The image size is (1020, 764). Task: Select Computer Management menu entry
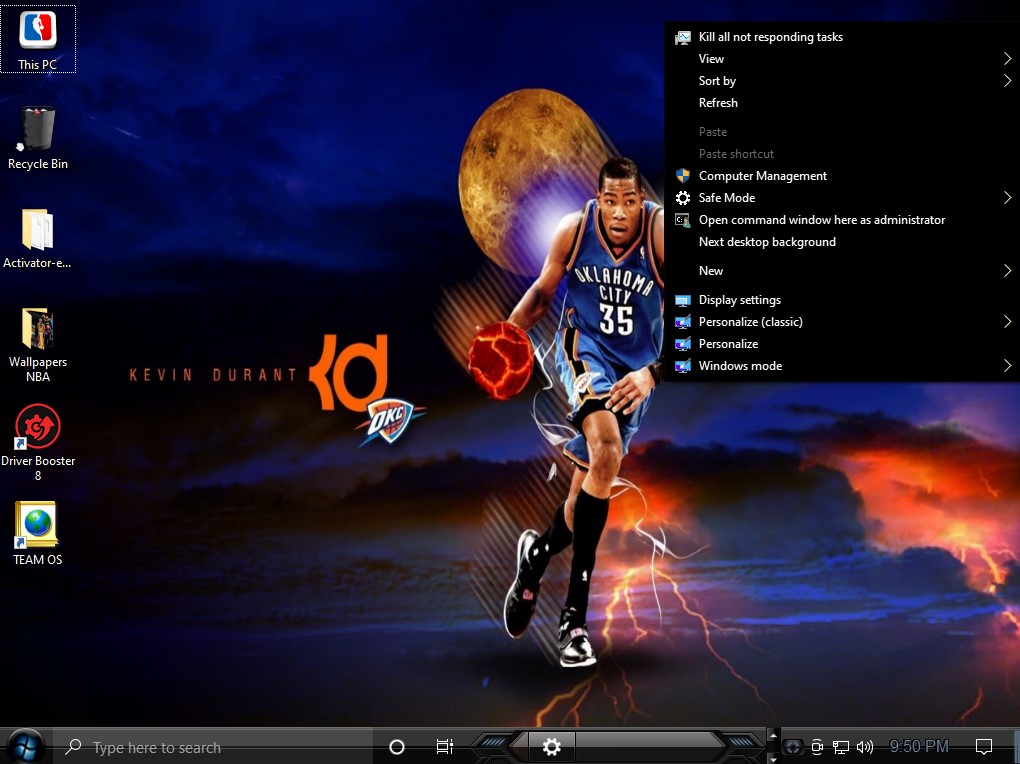(x=763, y=176)
